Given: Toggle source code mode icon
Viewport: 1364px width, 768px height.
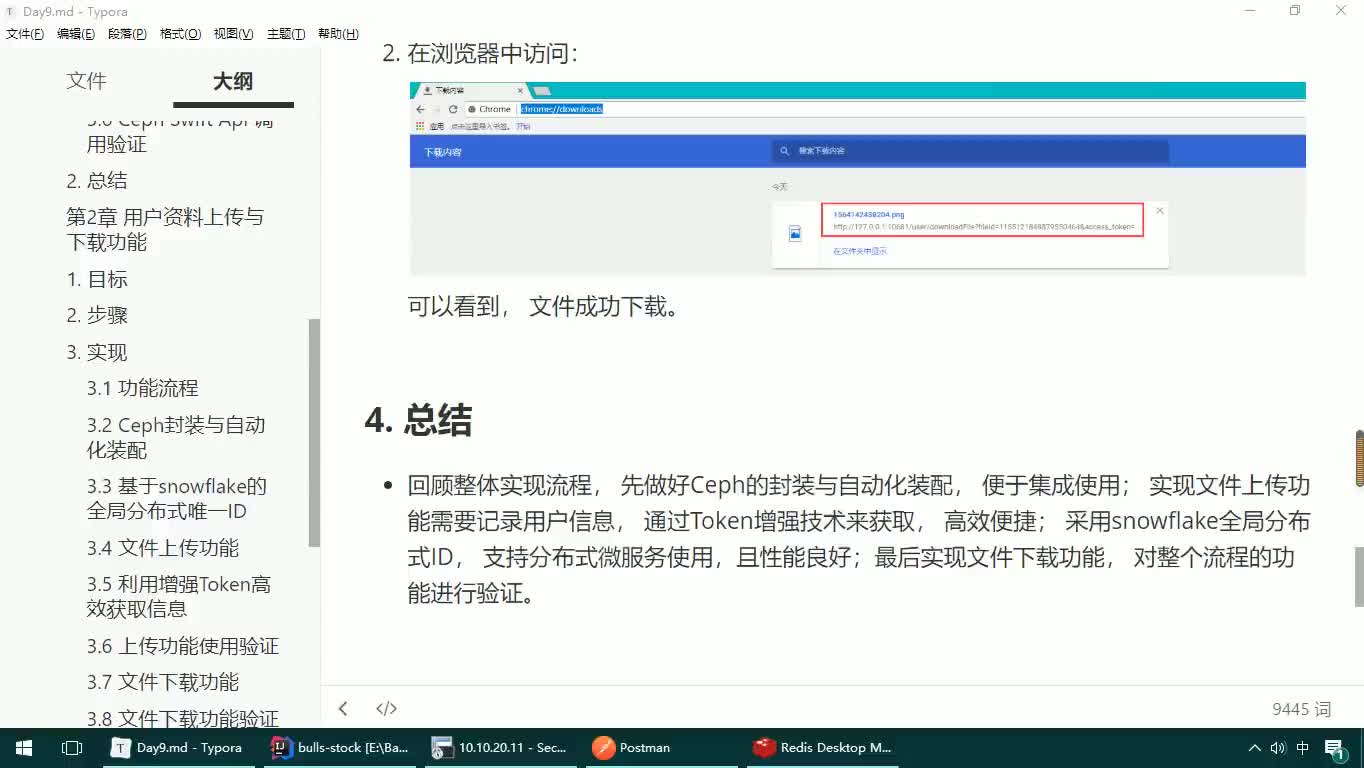Looking at the screenshot, I should tap(386, 708).
